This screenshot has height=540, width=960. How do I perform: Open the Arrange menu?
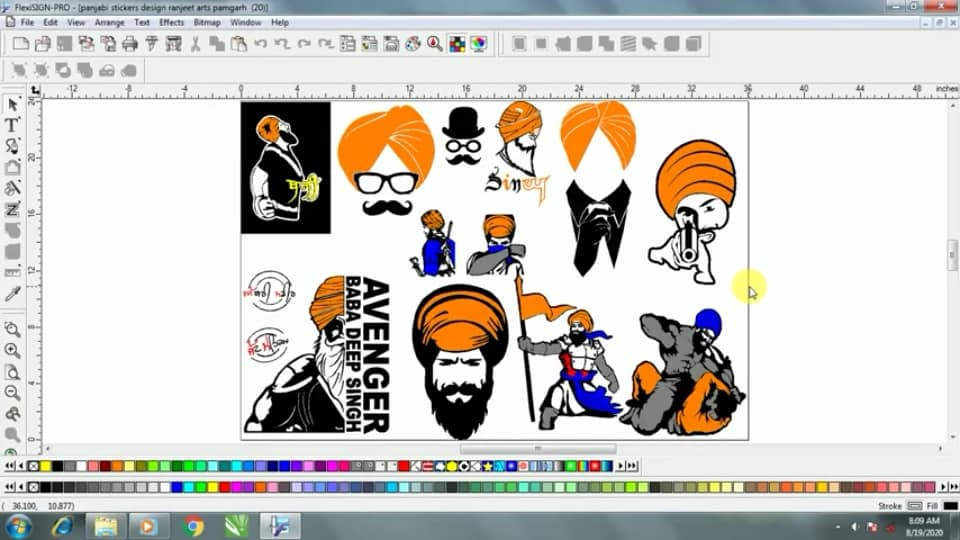click(110, 23)
